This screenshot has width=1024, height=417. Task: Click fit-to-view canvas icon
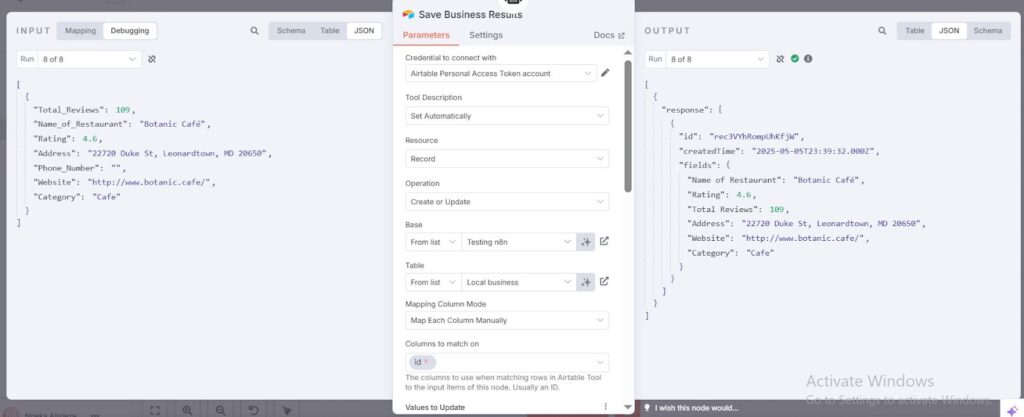[155, 410]
